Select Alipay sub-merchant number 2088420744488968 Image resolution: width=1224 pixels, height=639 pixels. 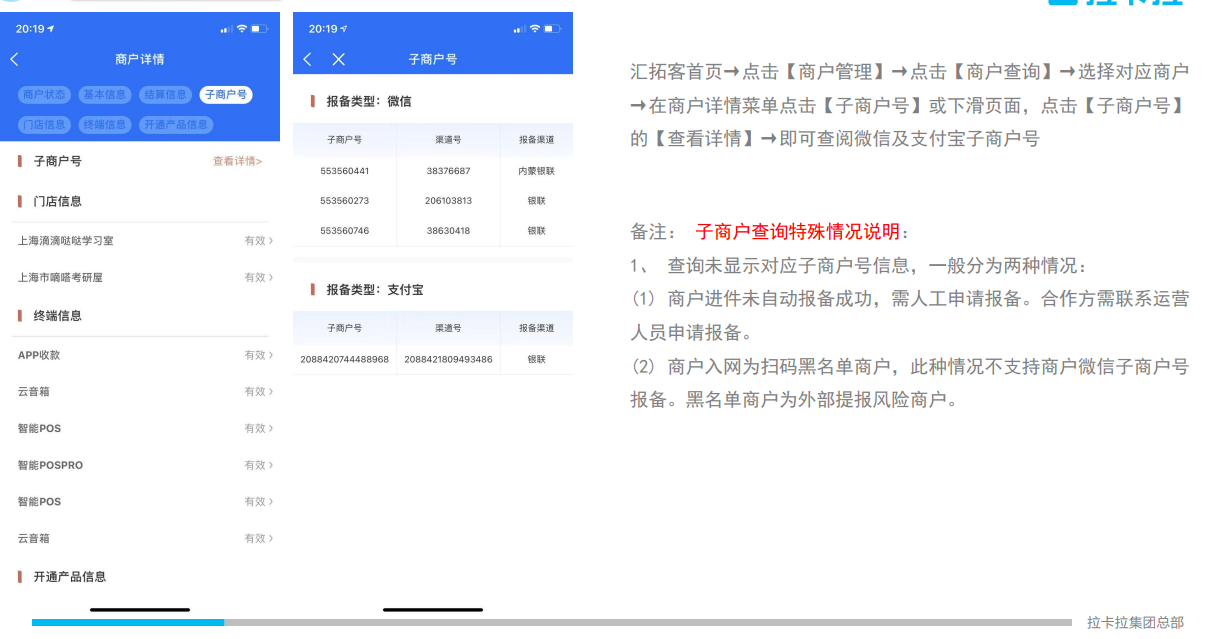pyautogui.click(x=345, y=360)
